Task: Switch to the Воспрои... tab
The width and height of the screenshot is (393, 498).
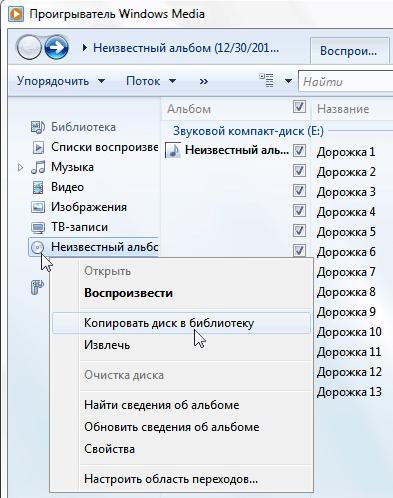Action: click(349, 51)
